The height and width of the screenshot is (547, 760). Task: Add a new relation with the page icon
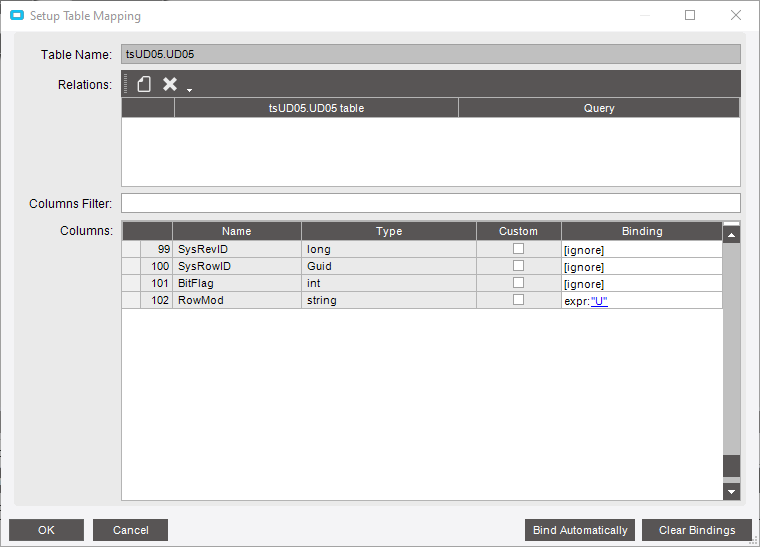[x=144, y=84]
